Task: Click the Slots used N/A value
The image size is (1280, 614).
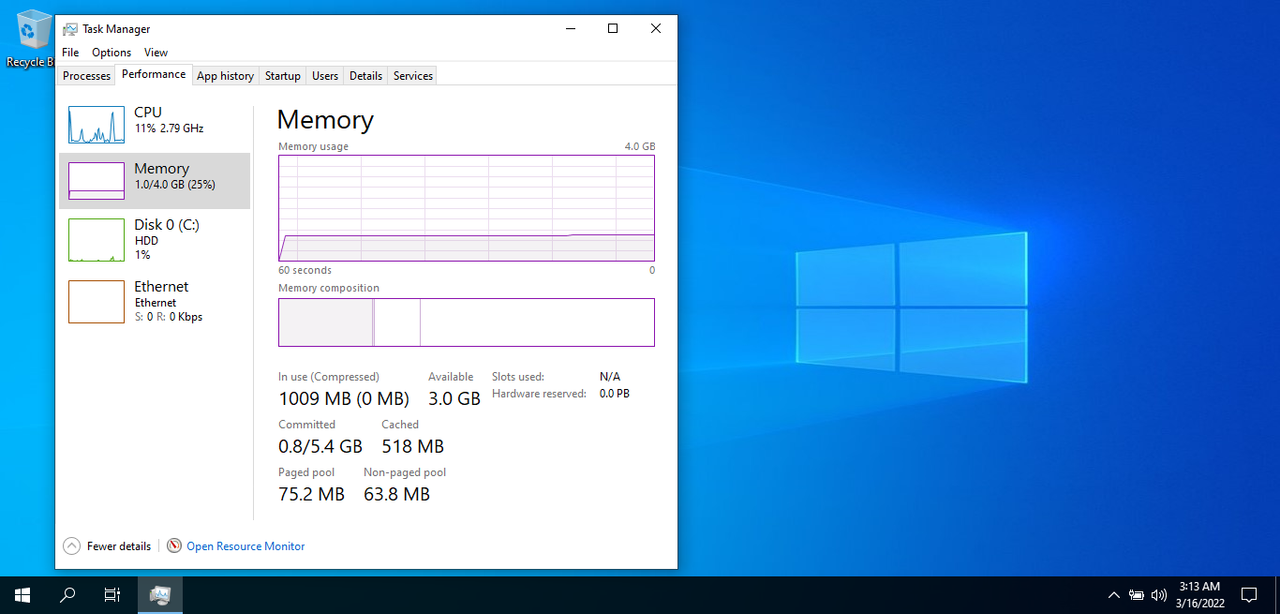Action: click(x=610, y=377)
